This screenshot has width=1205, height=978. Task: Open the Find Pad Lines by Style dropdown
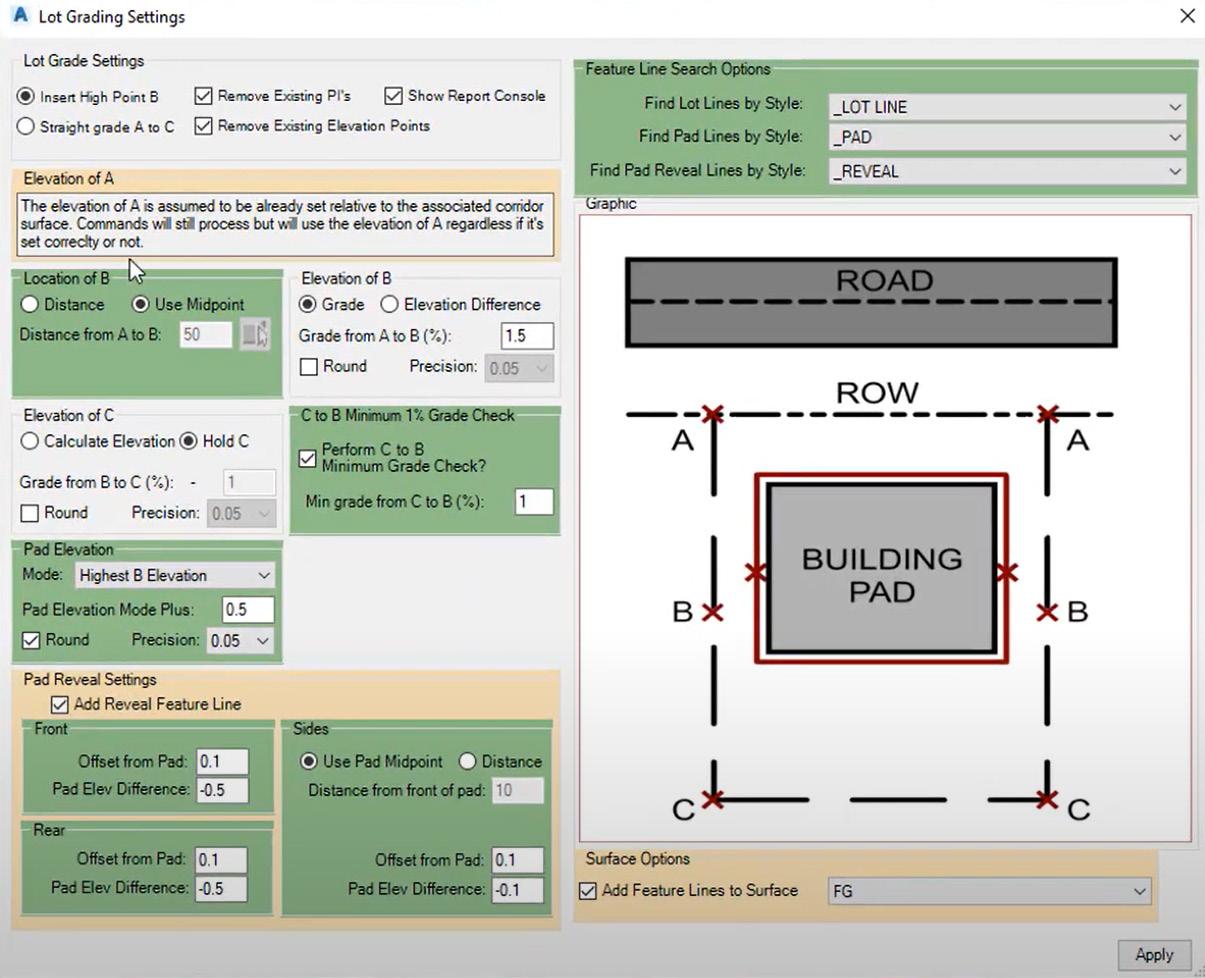coord(1008,137)
